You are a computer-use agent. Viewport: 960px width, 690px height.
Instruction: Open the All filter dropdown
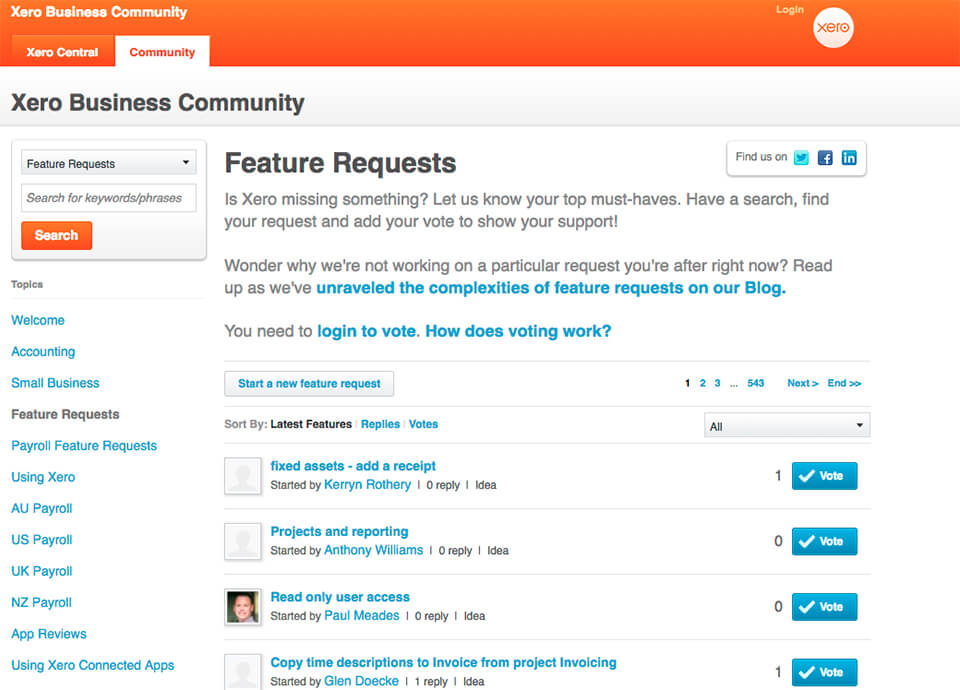click(787, 426)
